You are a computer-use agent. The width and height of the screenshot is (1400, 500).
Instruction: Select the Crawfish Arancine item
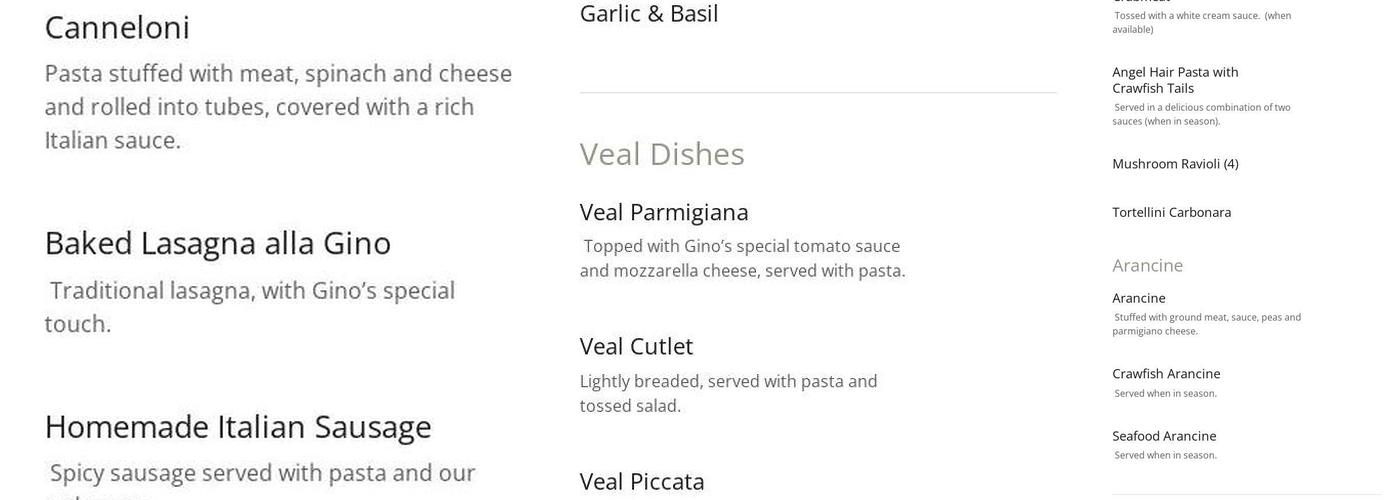point(1166,374)
